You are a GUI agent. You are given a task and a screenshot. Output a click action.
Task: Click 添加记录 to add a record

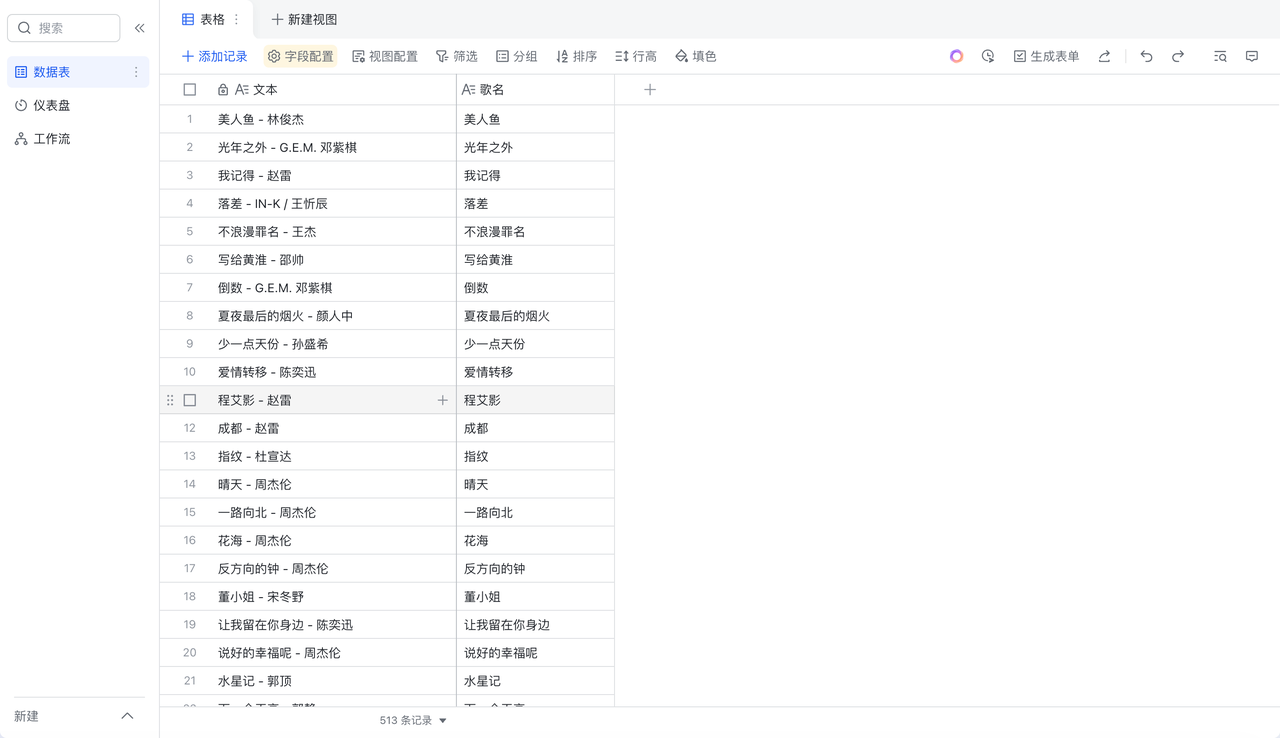214,56
